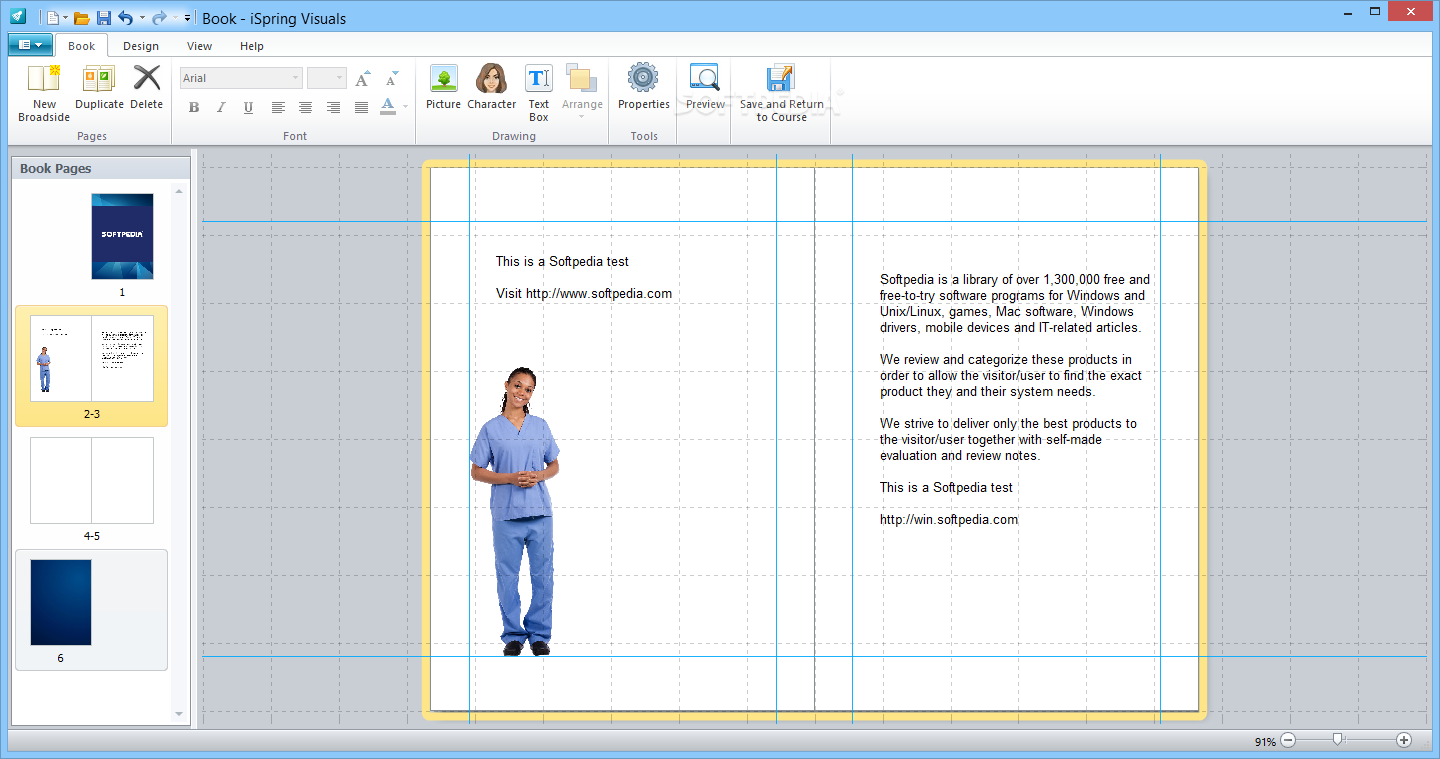Click the 'http://win.softpedia.com' text
Viewport: 1440px width, 759px height.
click(949, 519)
